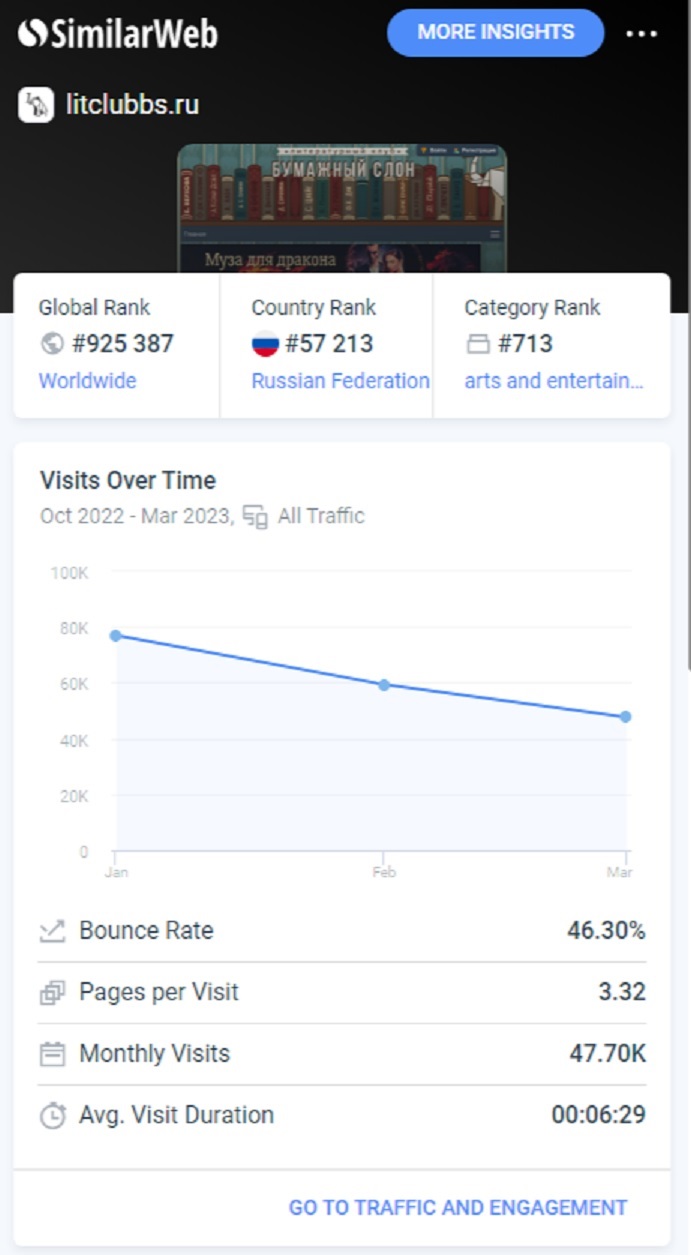Select the Mar data point on chart
Viewport: 691px width, 1255px height.
tap(626, 717)
